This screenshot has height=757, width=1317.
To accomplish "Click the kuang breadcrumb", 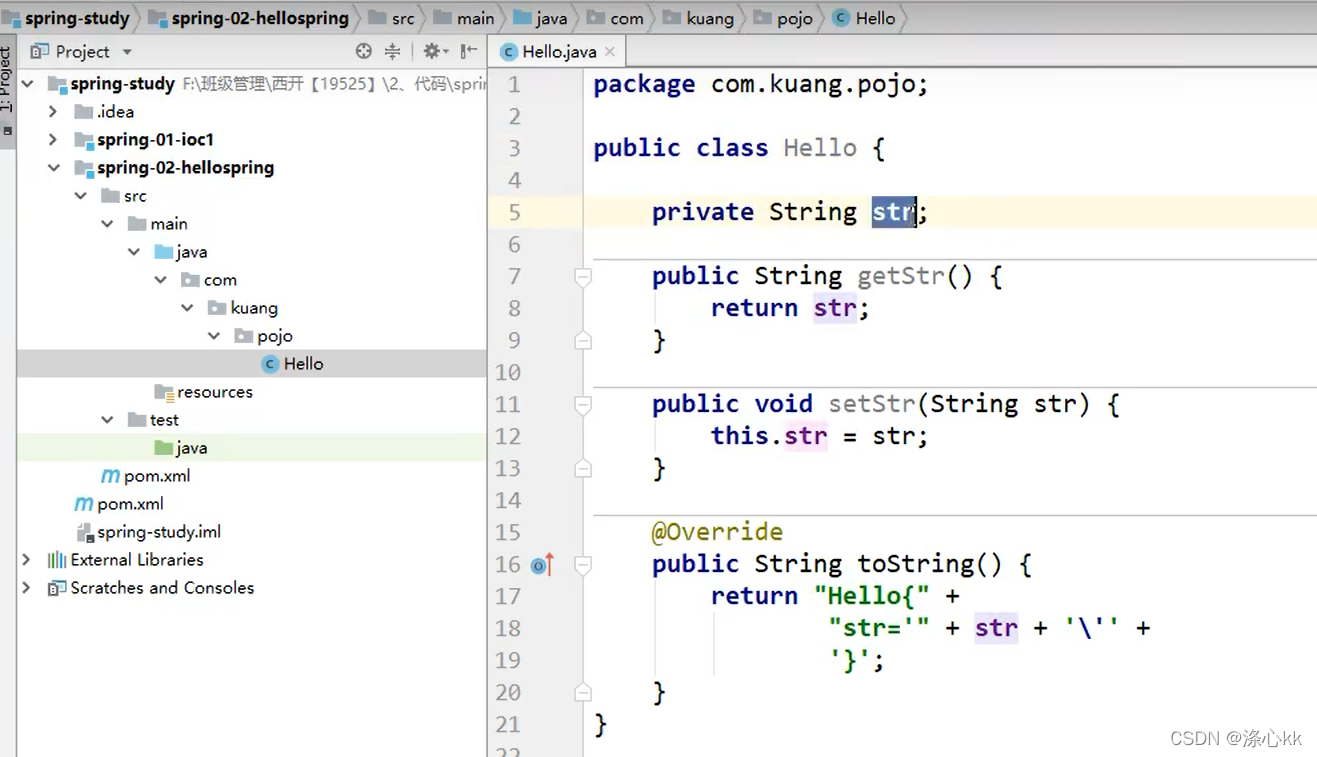I will pyautogui.click(x=698, y=18).
